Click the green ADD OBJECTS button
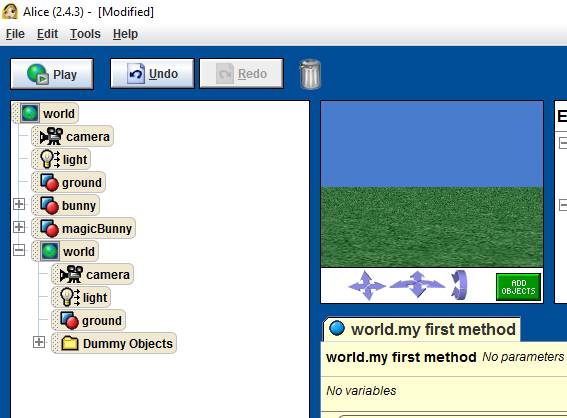The height and width of the screenshot is (418, 567). pos(518,287)
